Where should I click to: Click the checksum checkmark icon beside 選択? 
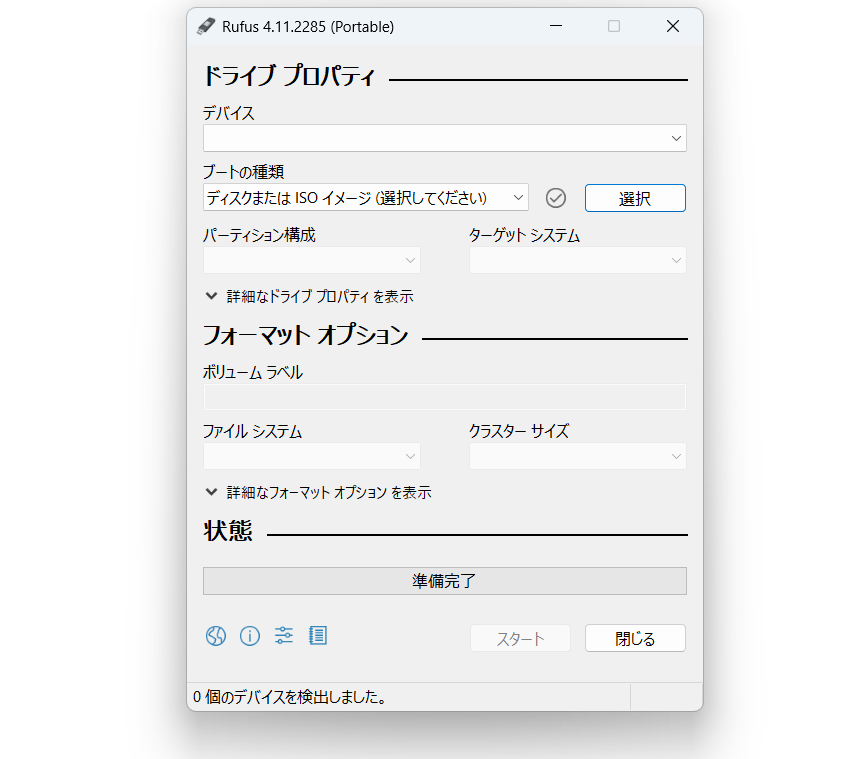(x=556, y=198)
